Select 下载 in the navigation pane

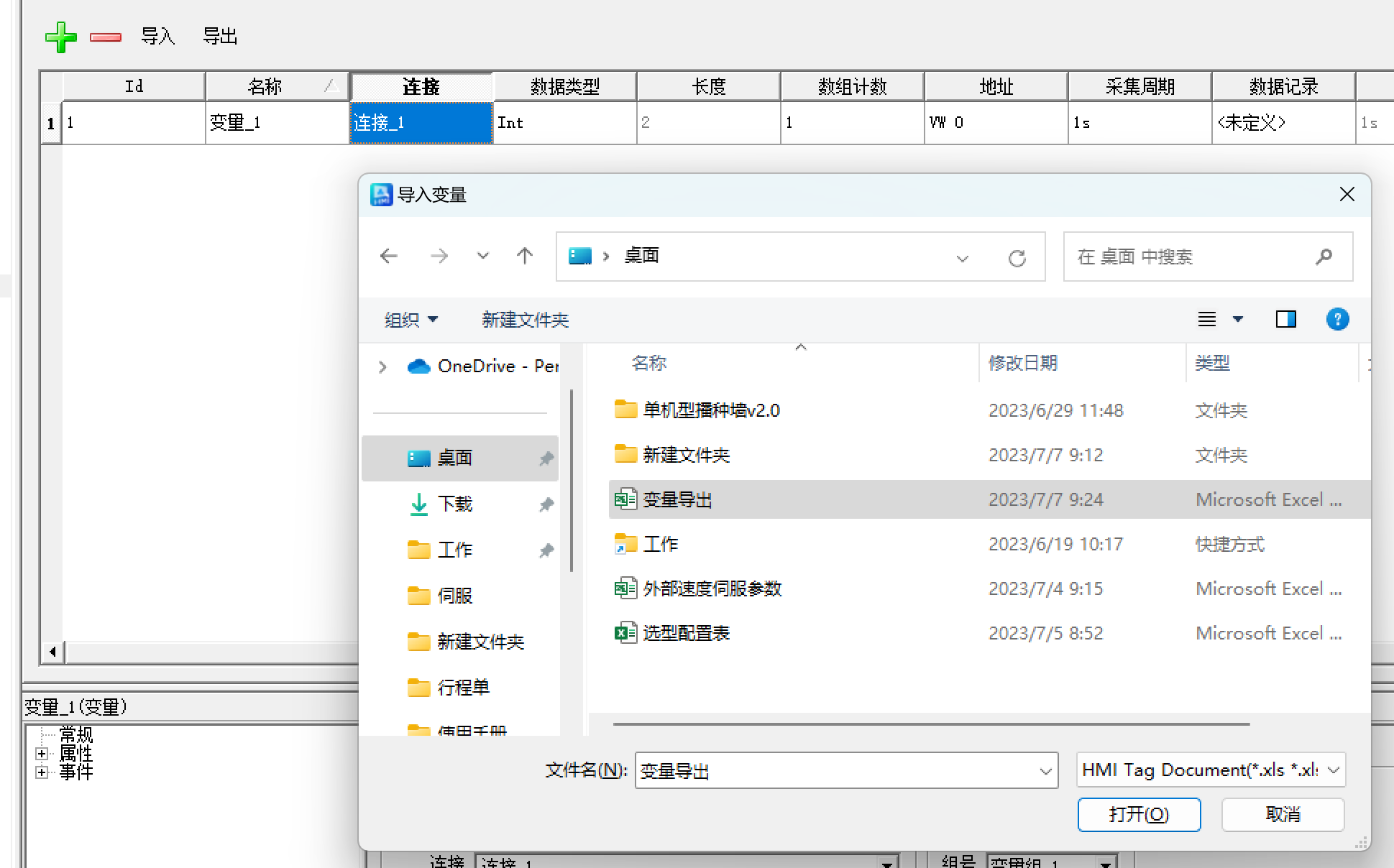[460, 504]
